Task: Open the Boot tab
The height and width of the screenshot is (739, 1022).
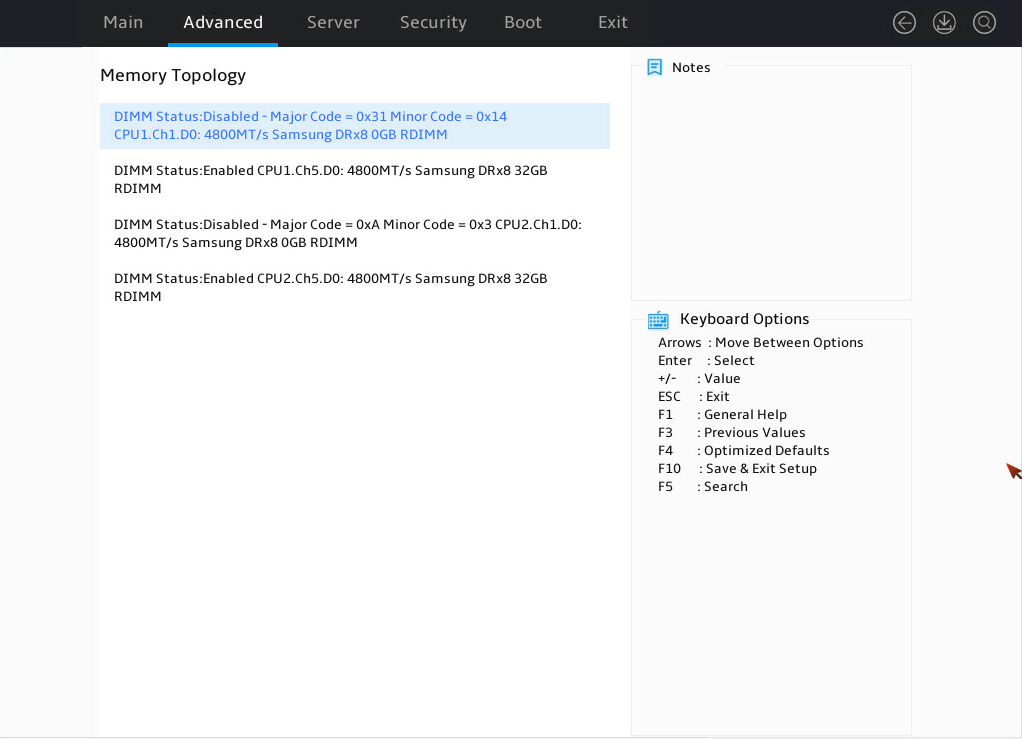Action: (523, 22)
